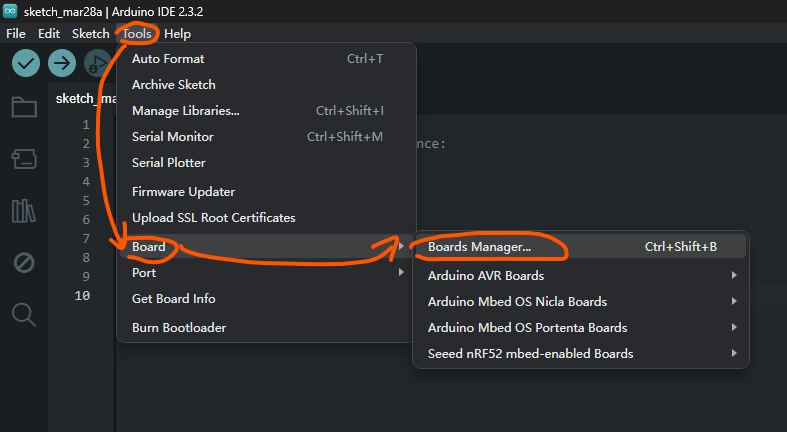Select Auto Format menu entry
787x432 pixels.
pyautogui.click(x=168, y=59)
